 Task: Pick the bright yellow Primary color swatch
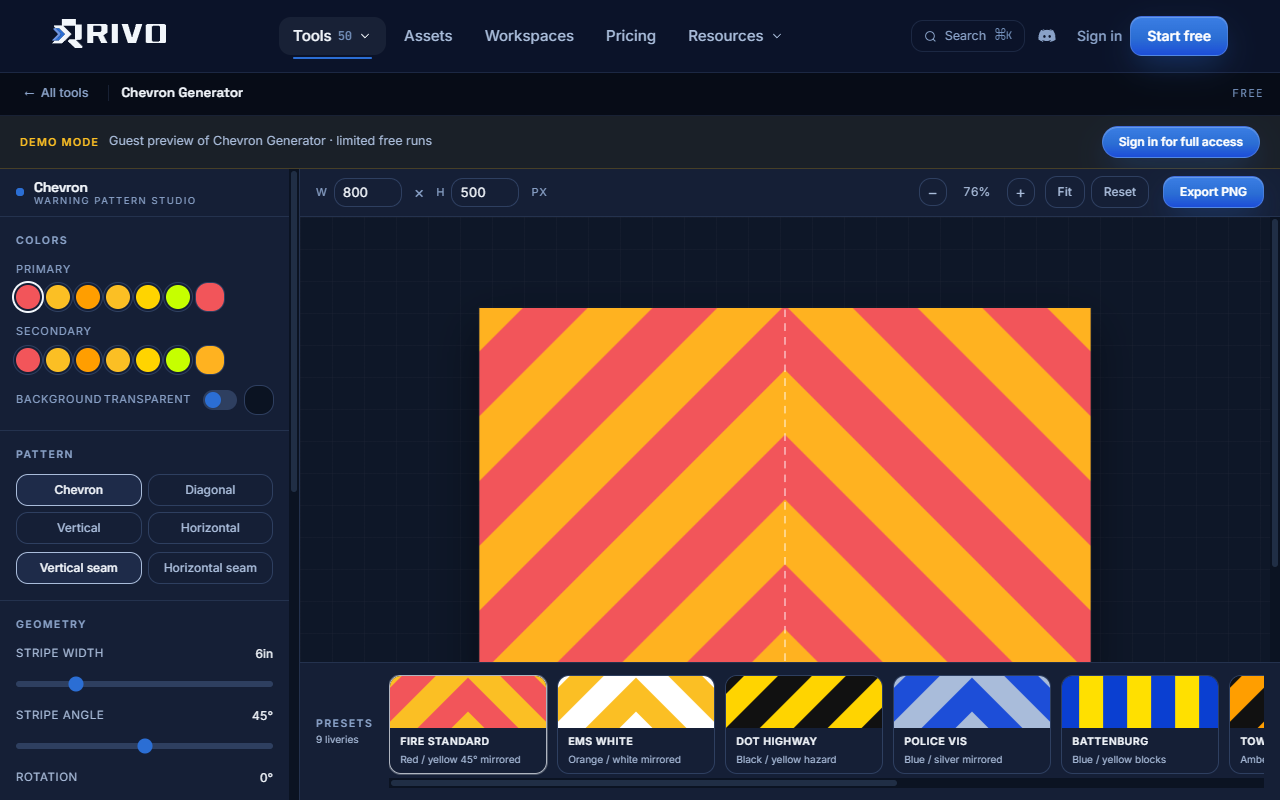point(148,297)
